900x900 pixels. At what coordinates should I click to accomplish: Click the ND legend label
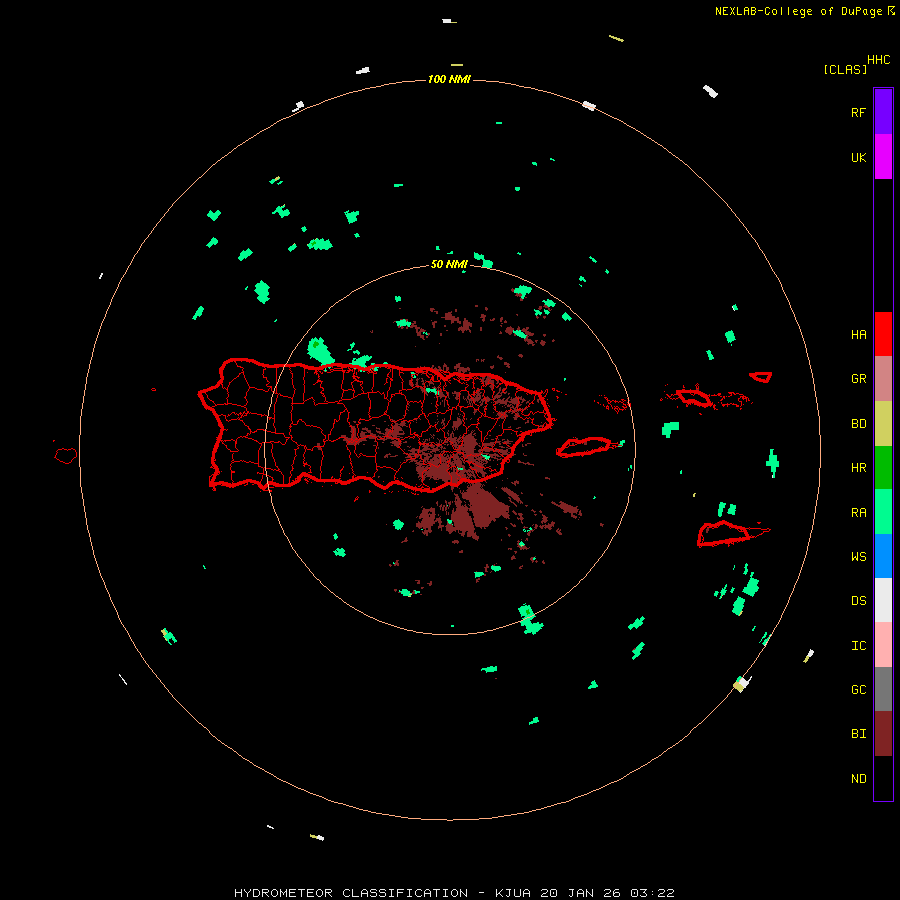[x=858, y=779]
